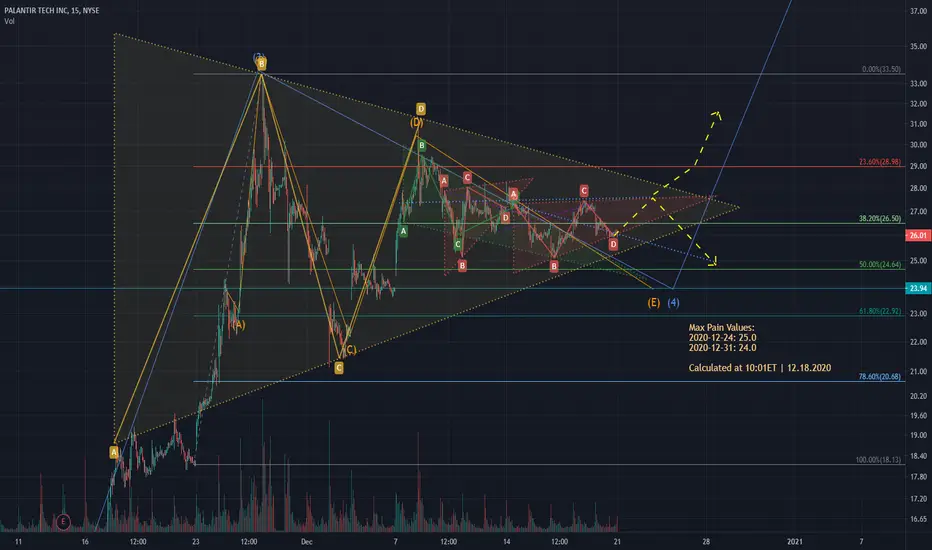Viewport: 932px width, 550px height.
Task: Click 35.00 on the price axis
Action: tap(918, 46)
